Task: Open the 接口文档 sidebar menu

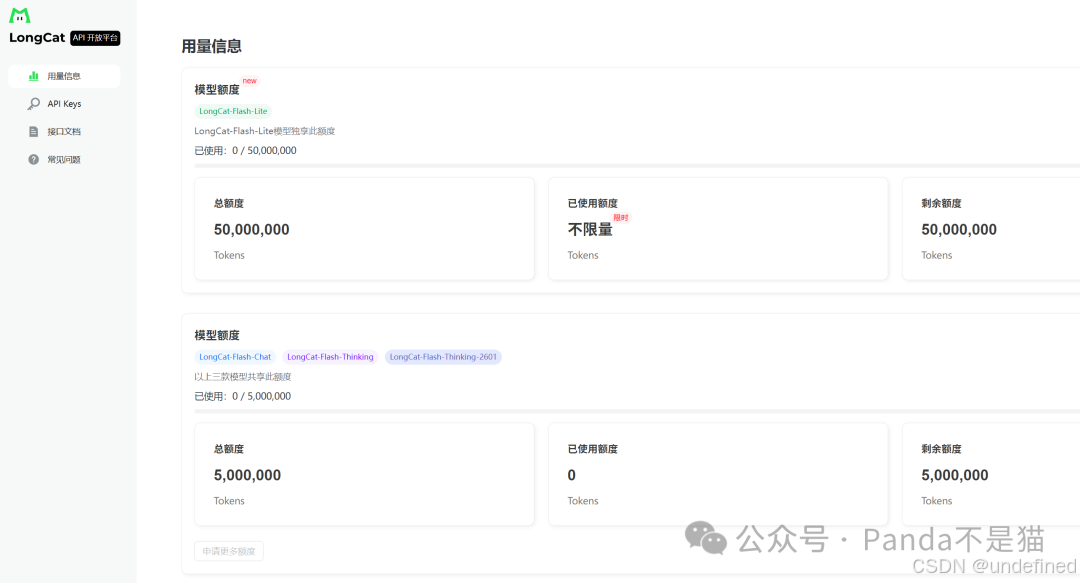Action: tap(64, 132)
